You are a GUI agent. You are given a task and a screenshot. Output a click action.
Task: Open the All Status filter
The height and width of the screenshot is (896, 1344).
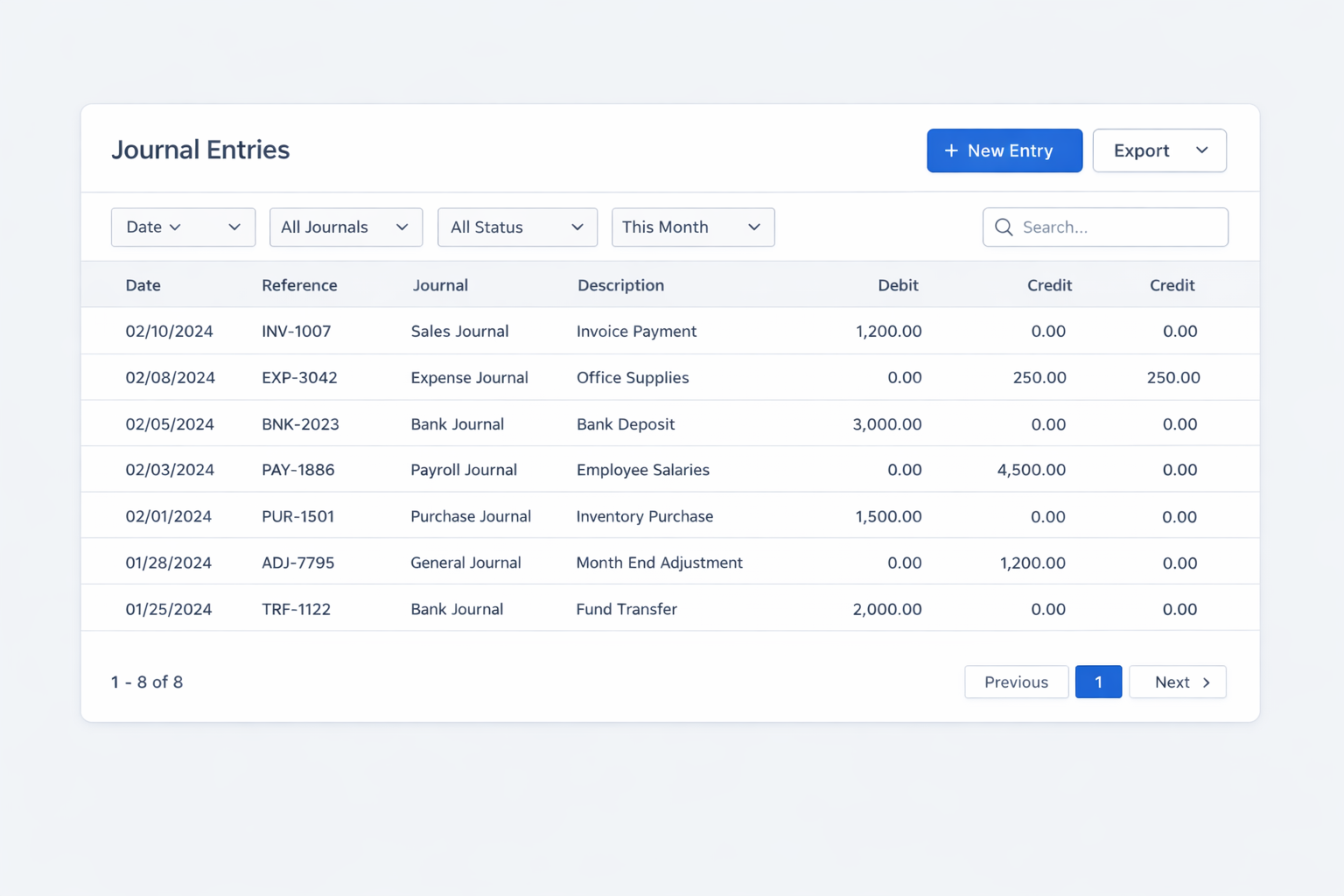(x=517, y=227)
